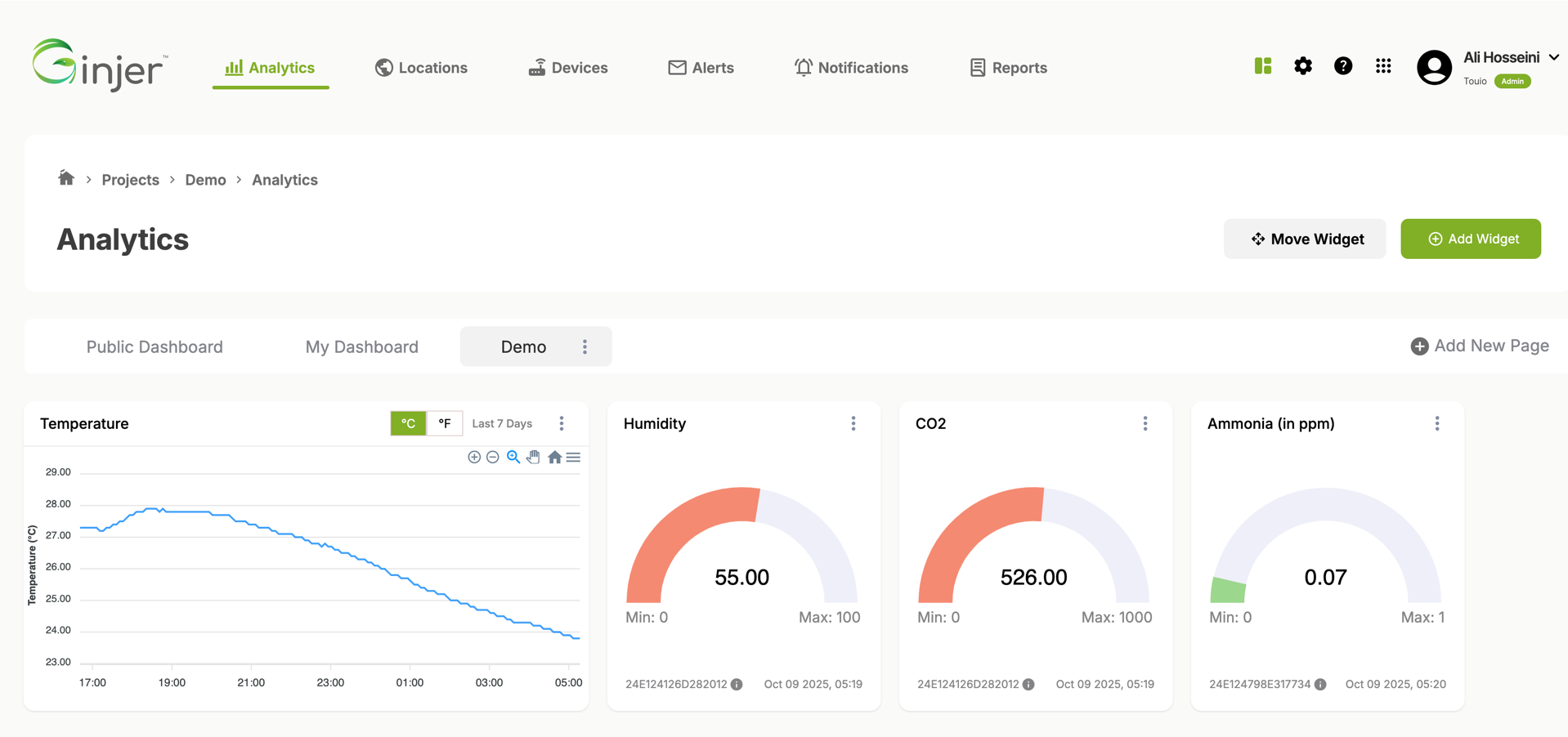Reset chart zoom with the home icon
Viewport: 1568px width, 737px height.
(x=554, y=457)
